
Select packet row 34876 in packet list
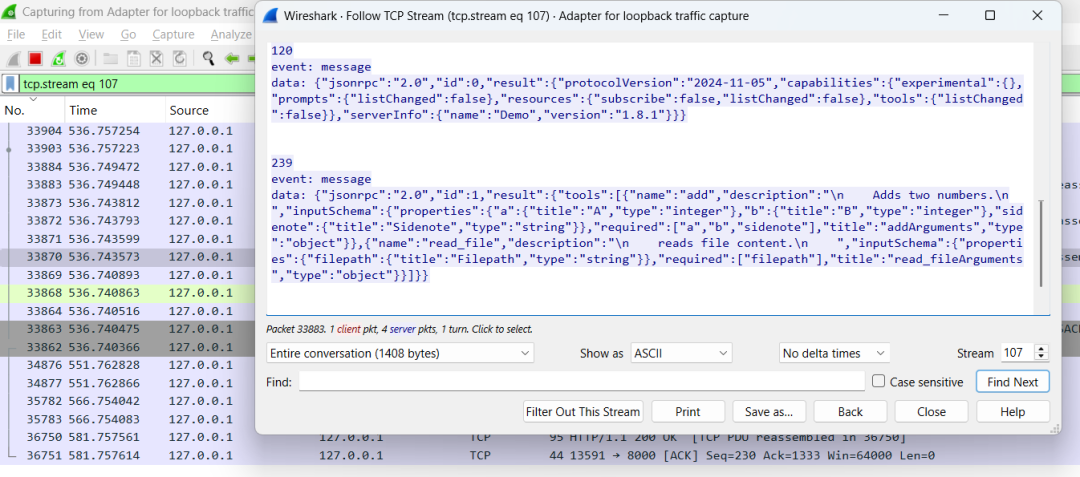pyautogui.click(x=127, y=365)
